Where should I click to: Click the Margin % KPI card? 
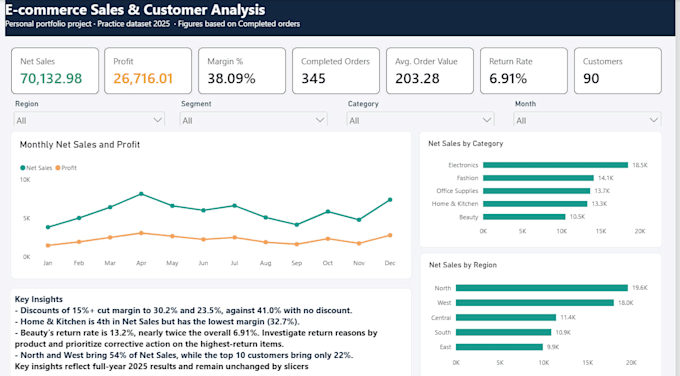(242, 71)
